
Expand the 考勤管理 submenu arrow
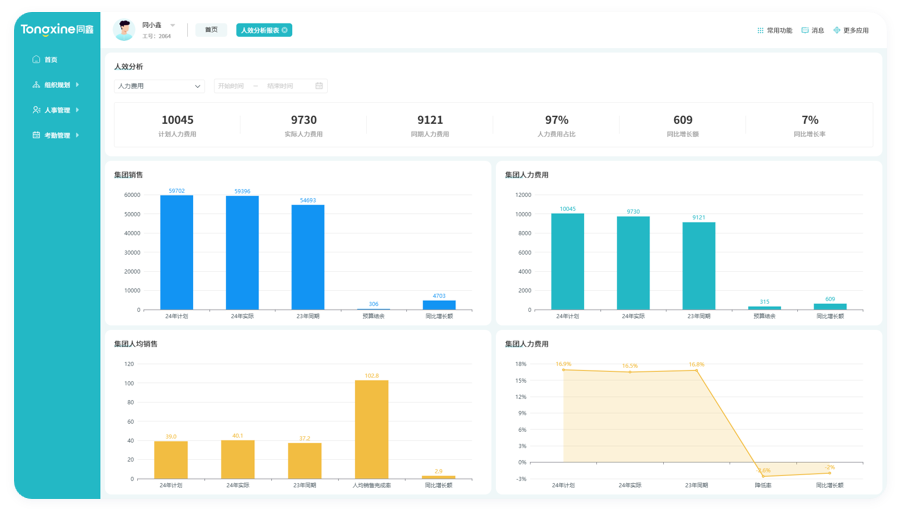coord(77,135)
